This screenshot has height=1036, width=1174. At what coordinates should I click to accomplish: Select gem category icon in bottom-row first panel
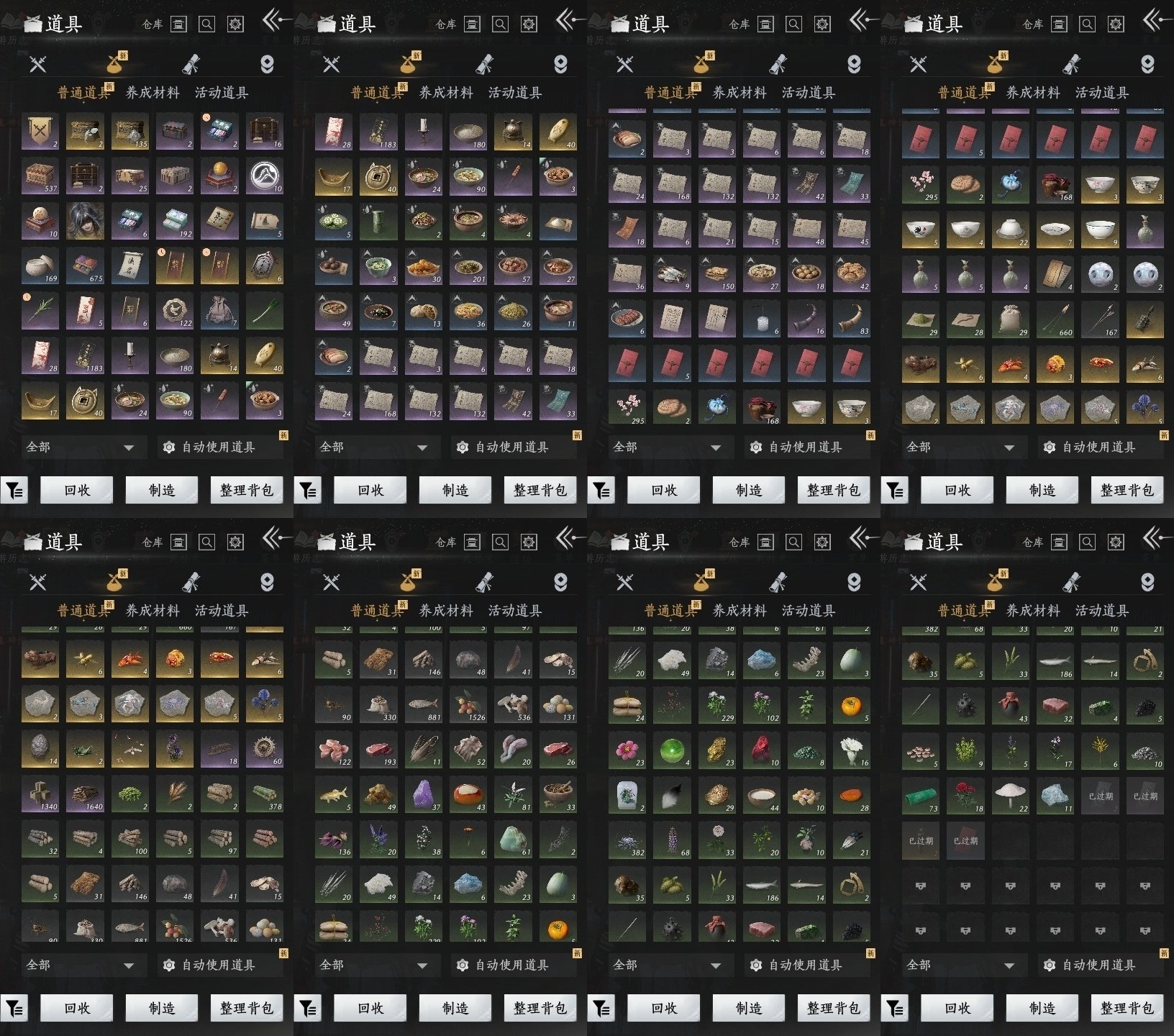267,582
